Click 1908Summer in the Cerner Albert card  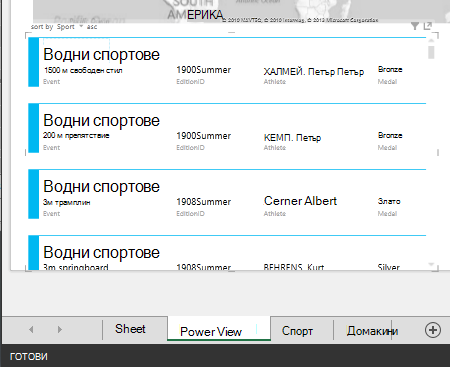tap(204, 202)
